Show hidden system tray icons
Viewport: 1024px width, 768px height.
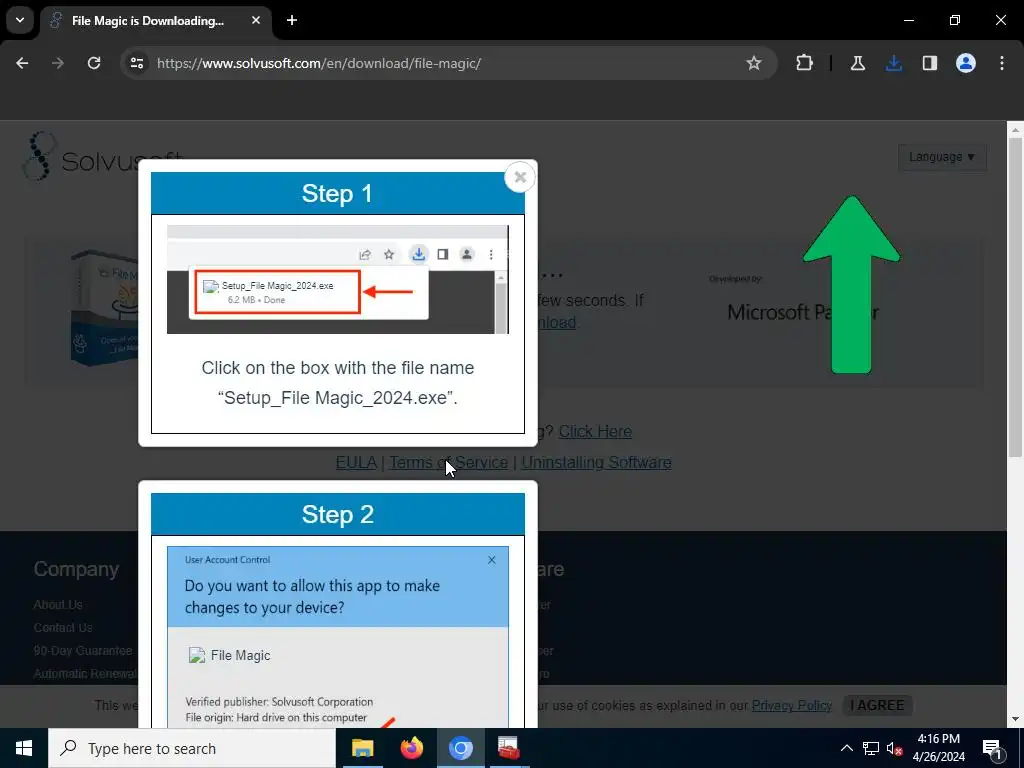tap(846, 748)
